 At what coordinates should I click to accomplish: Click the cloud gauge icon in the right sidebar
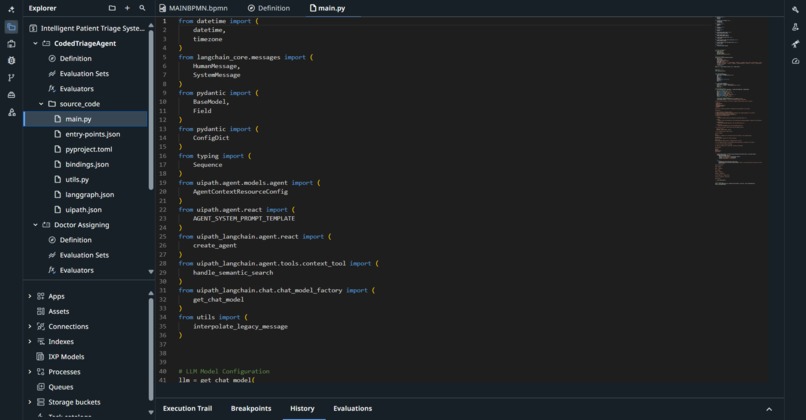[x=796, y=61]
